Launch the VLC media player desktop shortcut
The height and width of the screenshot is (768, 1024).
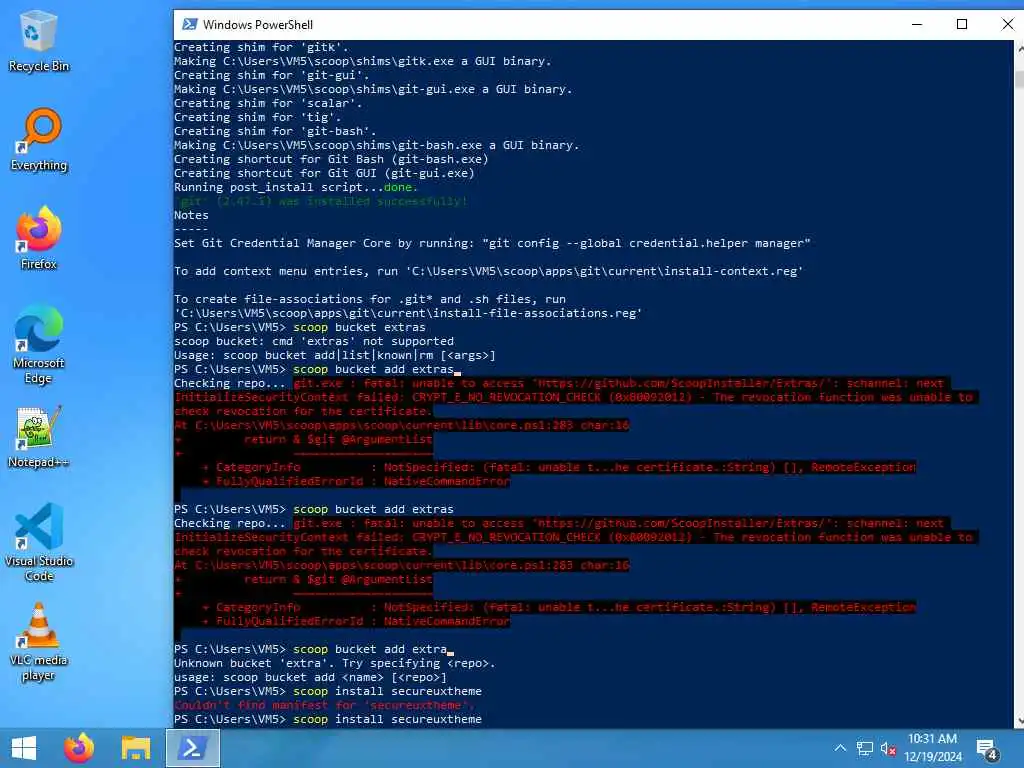click(39, 642)
